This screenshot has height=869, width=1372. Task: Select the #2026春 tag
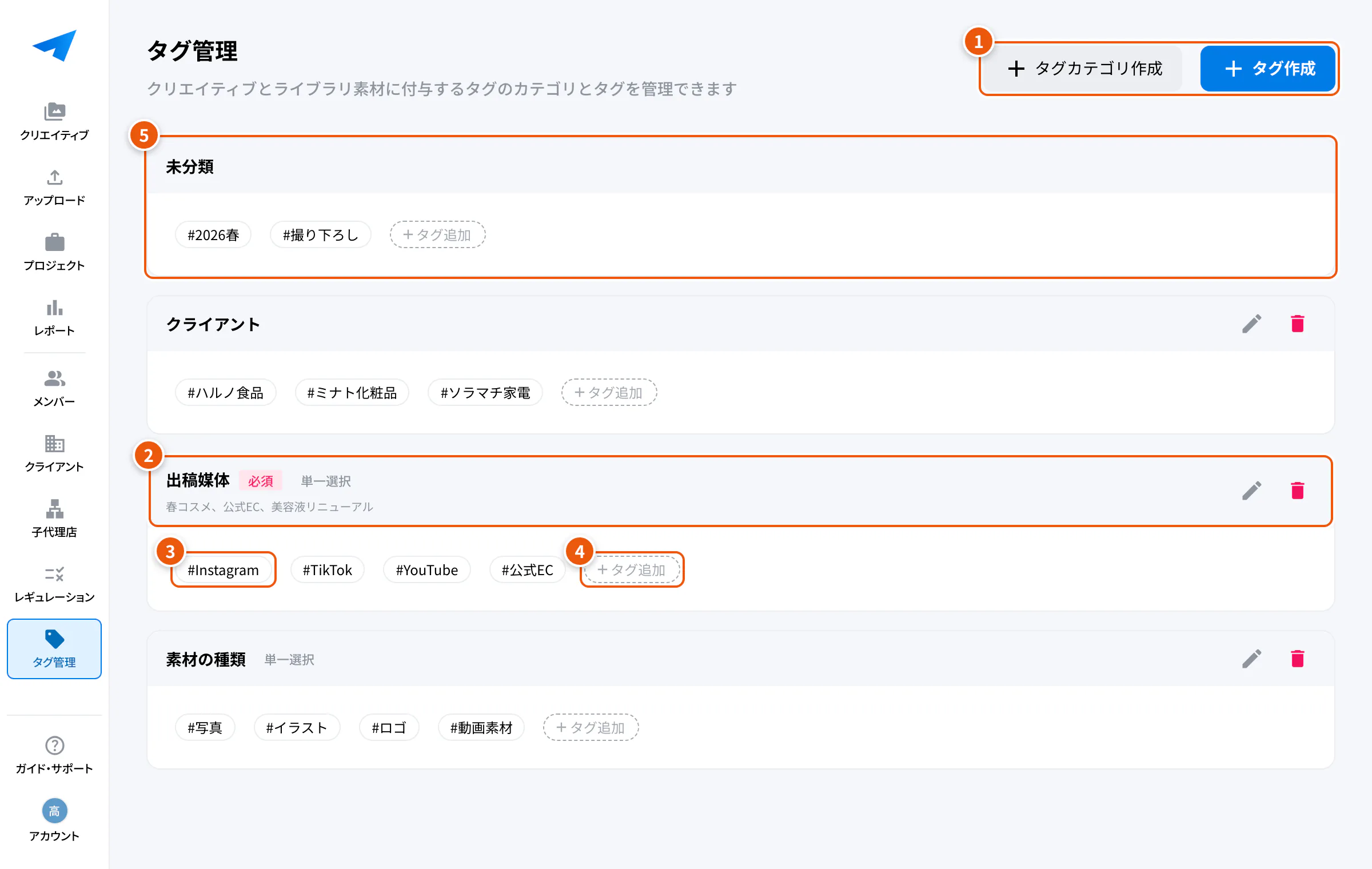click(213, 234)
